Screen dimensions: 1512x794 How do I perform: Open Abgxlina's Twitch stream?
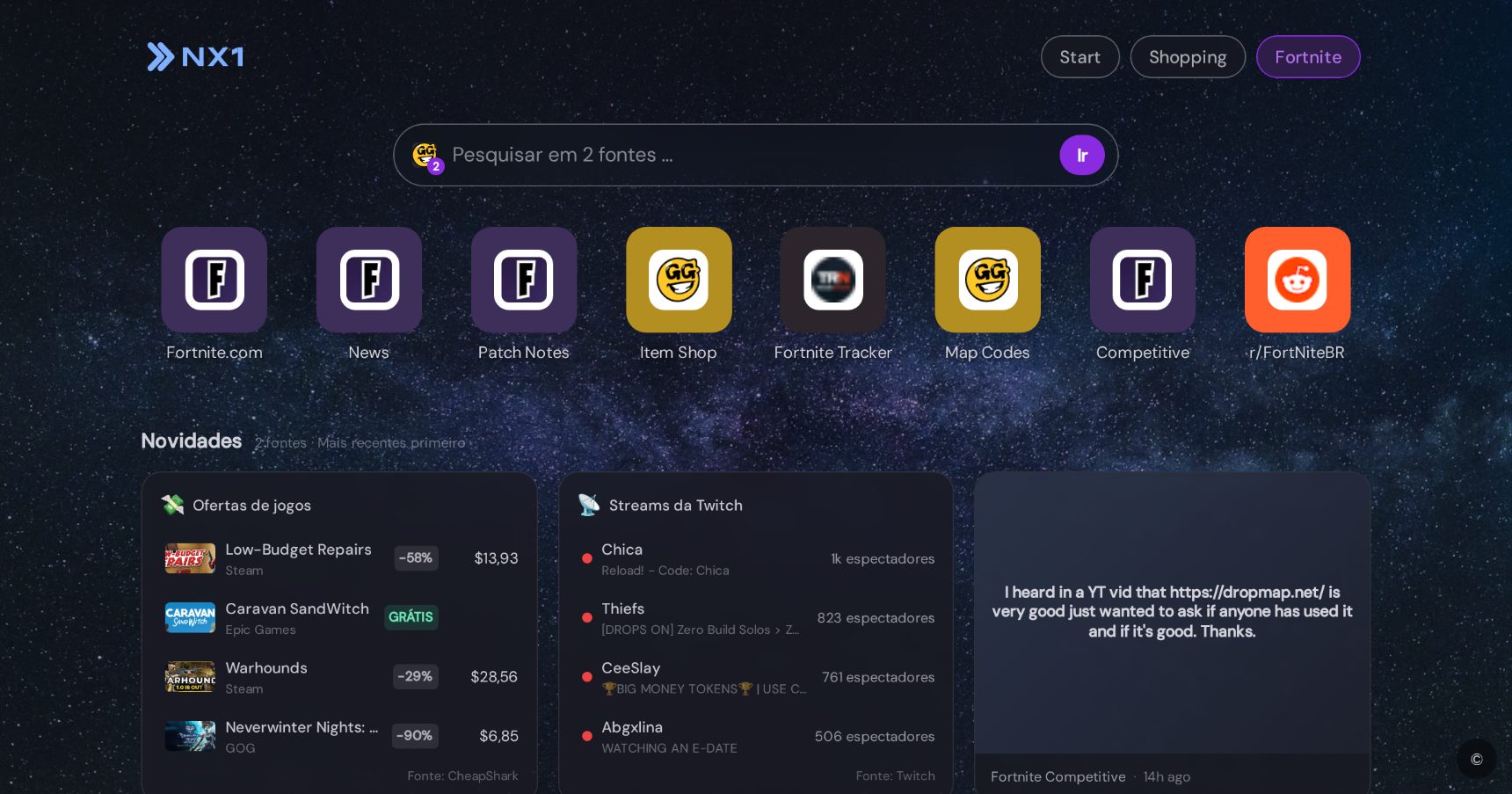coord(756,736)
